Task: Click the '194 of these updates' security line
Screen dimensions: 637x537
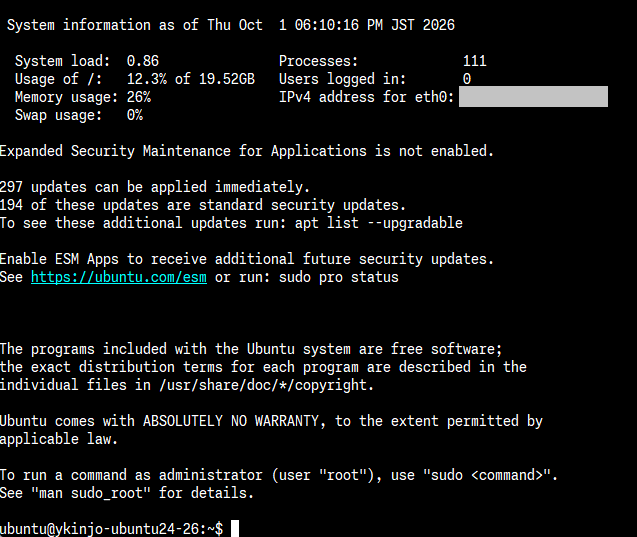Action: pyautogui.click(x=203, y=205)
